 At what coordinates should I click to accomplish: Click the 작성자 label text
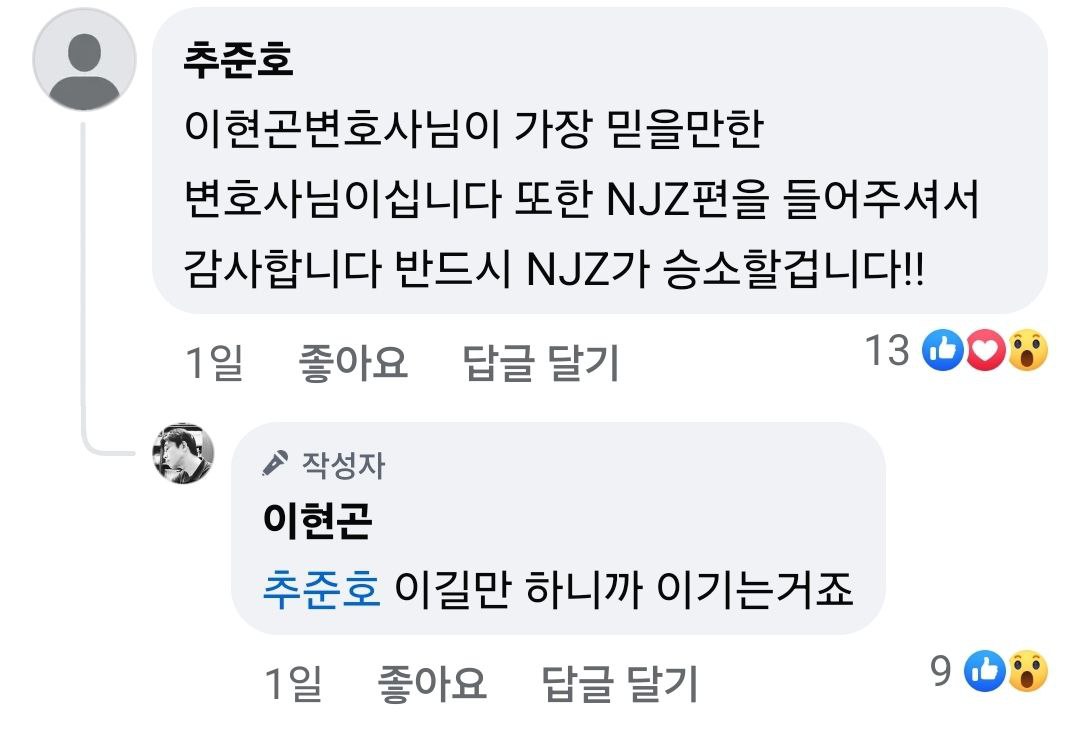[344, 465]
